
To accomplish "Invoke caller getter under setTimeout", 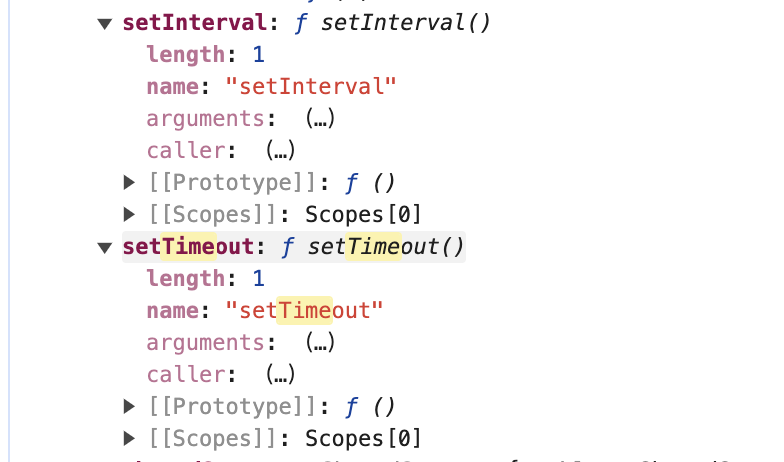I will point(280,374).
